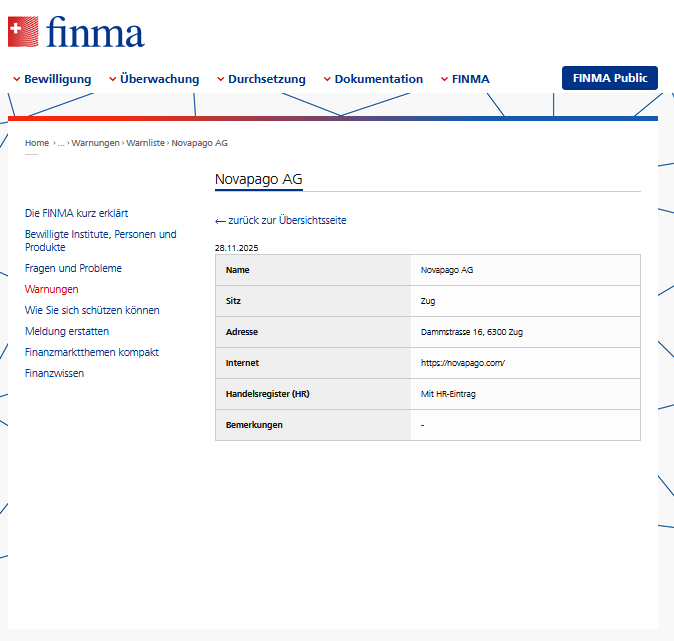Click the Internet row label
The width and height of the screenshot is (674, 641).
coord(242,363)
